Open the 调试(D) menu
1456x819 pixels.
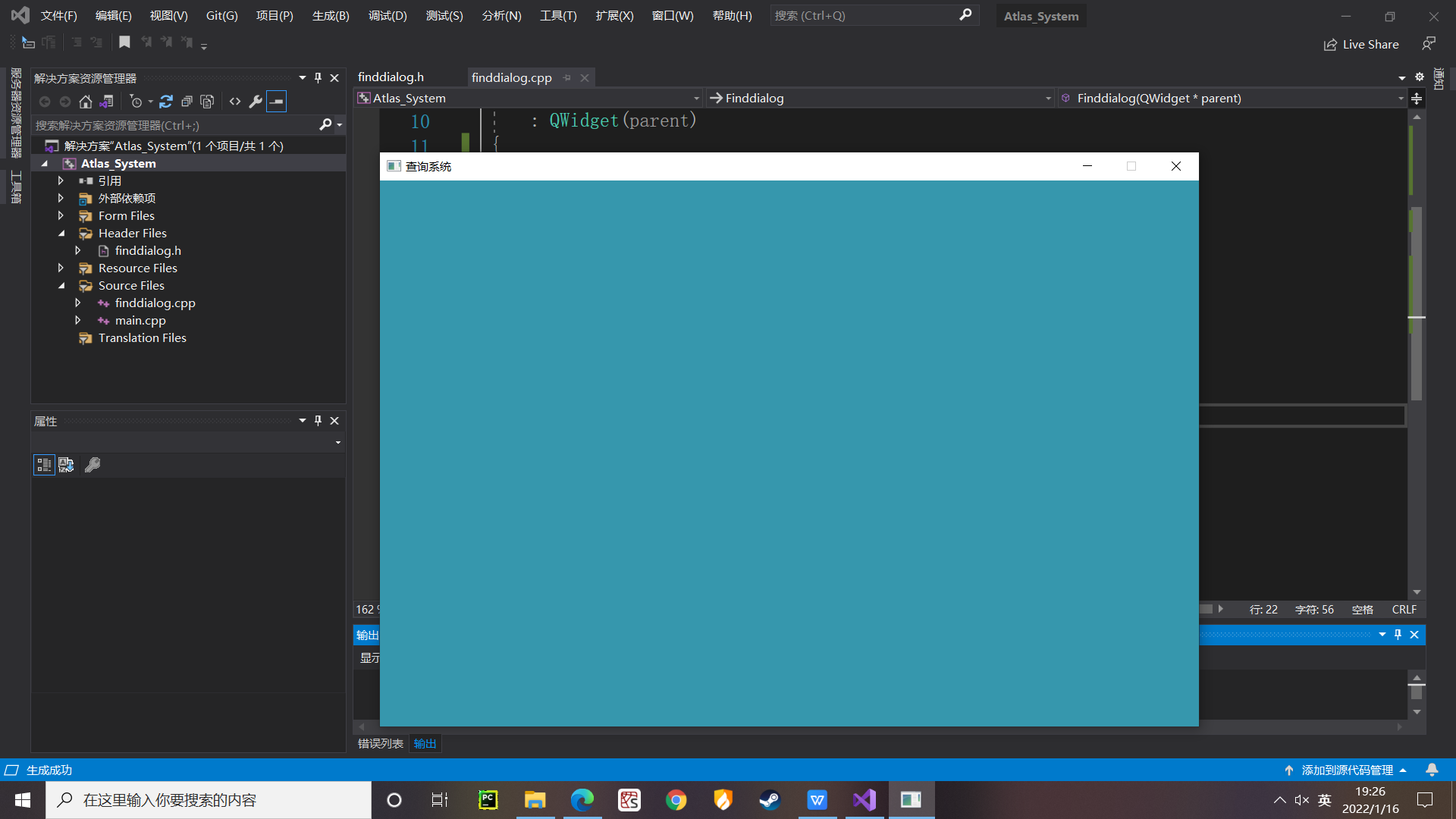pyautogui.click(x=387, y=15)
